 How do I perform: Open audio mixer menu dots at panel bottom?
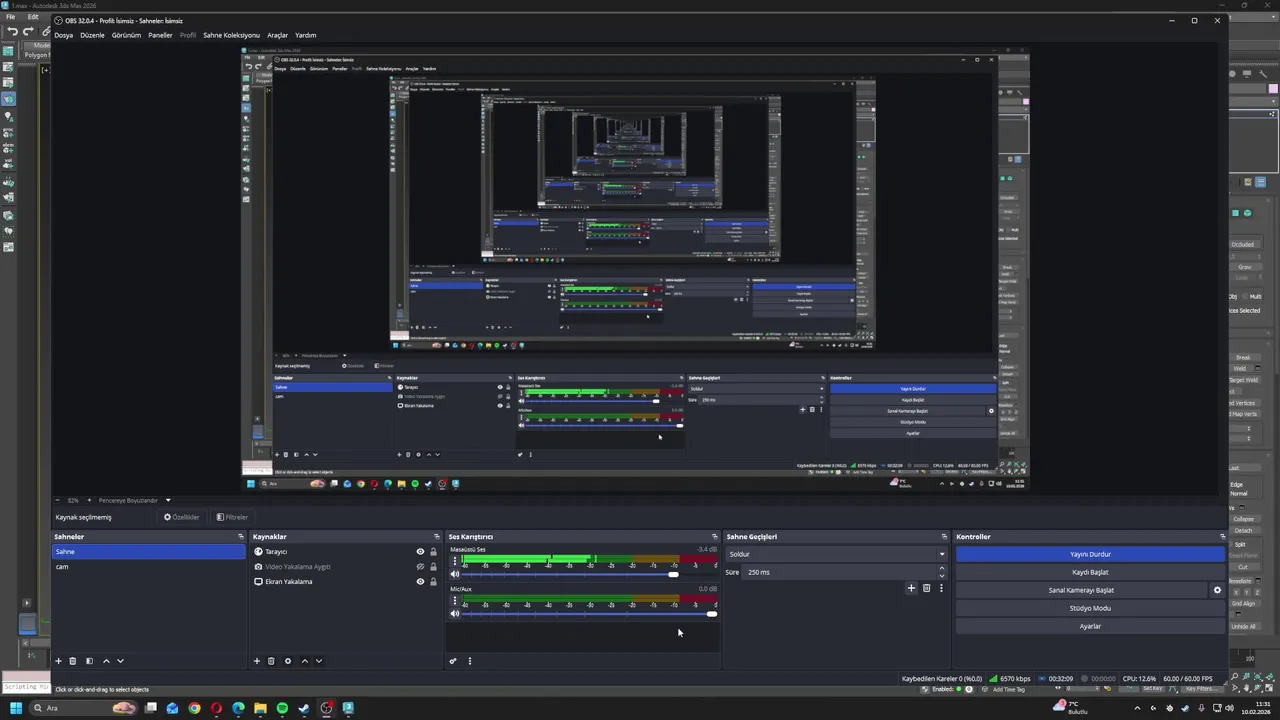click(469, 661)
